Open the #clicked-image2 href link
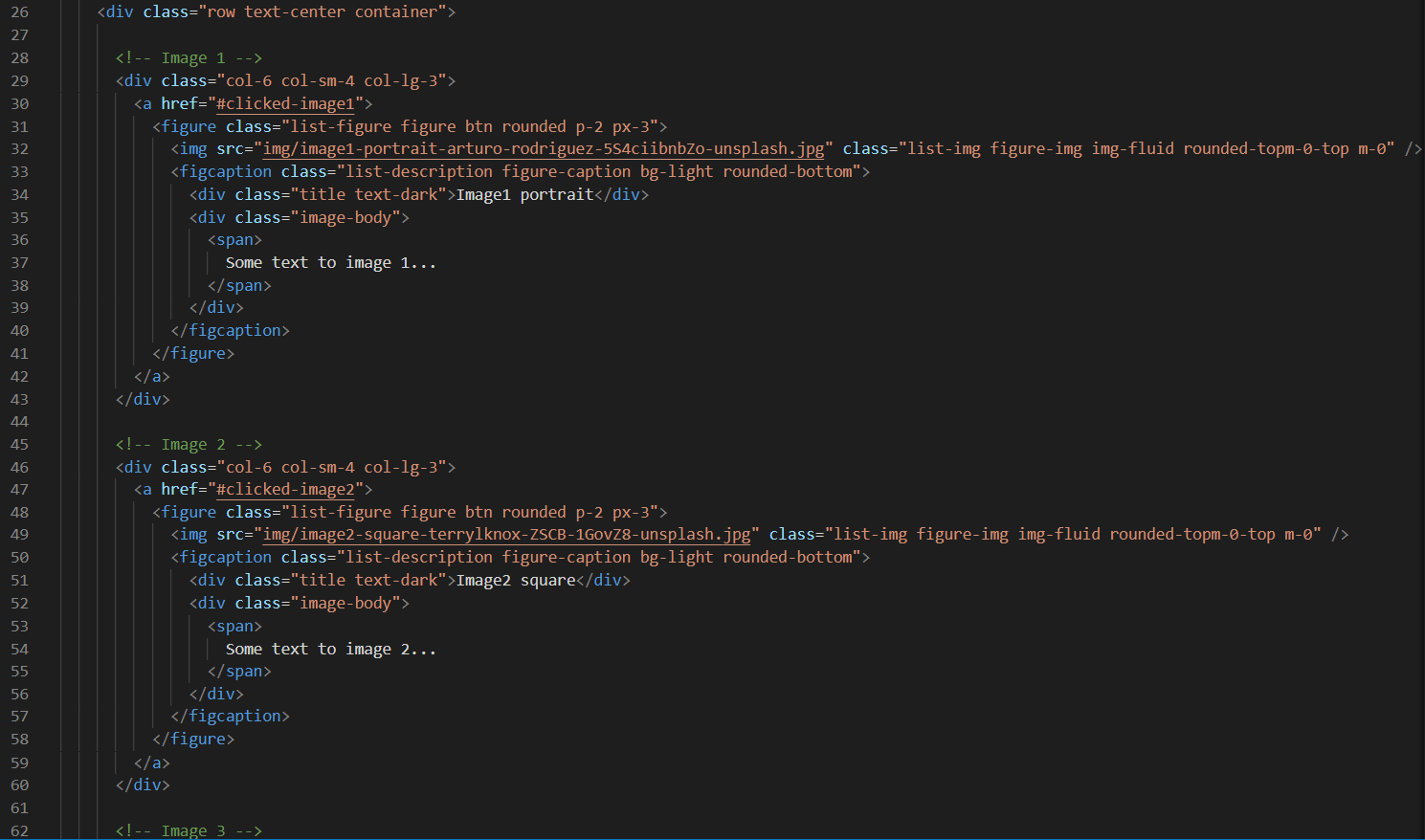 click(285, 489)
